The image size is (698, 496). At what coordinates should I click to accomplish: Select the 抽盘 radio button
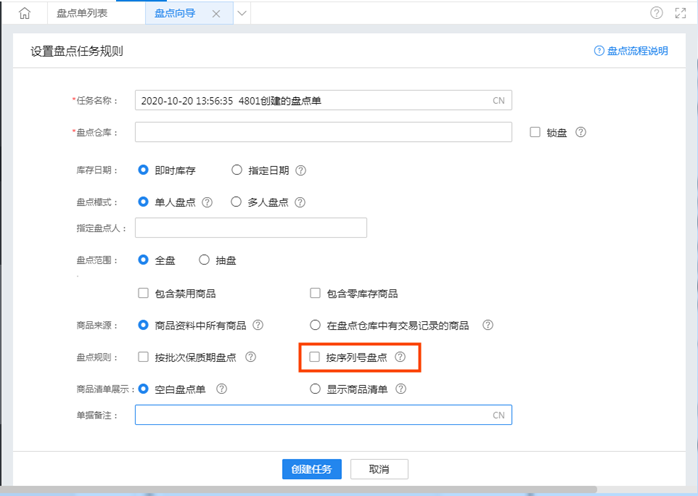(204, 260)
